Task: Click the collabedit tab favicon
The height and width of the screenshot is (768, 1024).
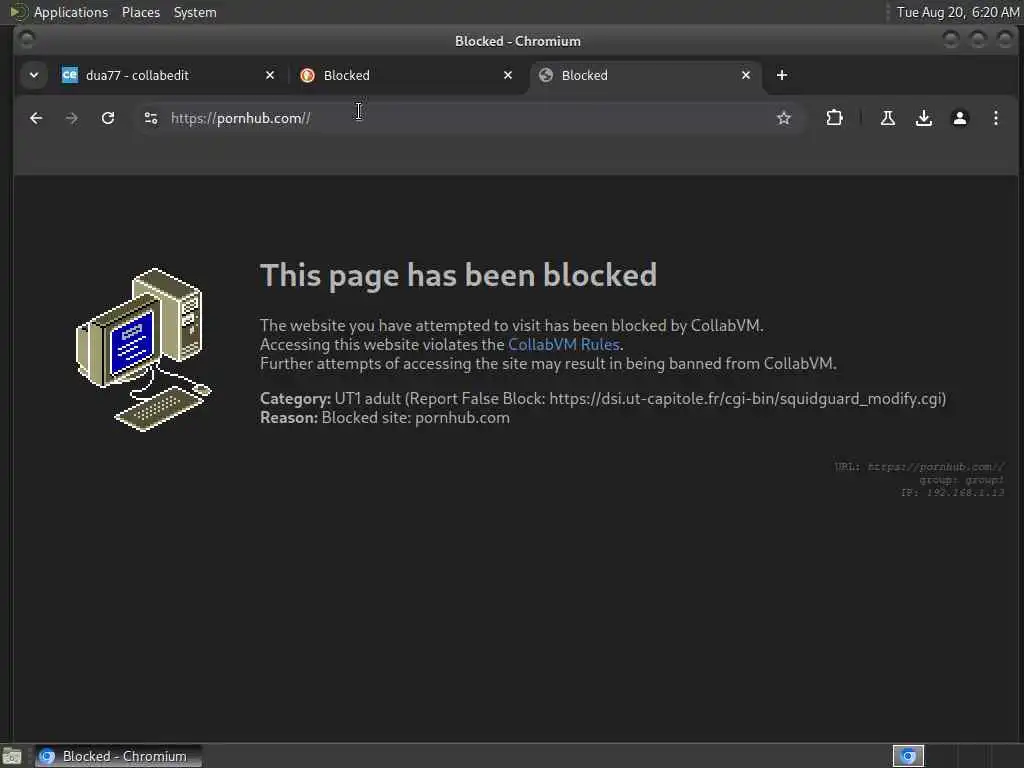Action: pyautogui.click(x=69, y=75)
